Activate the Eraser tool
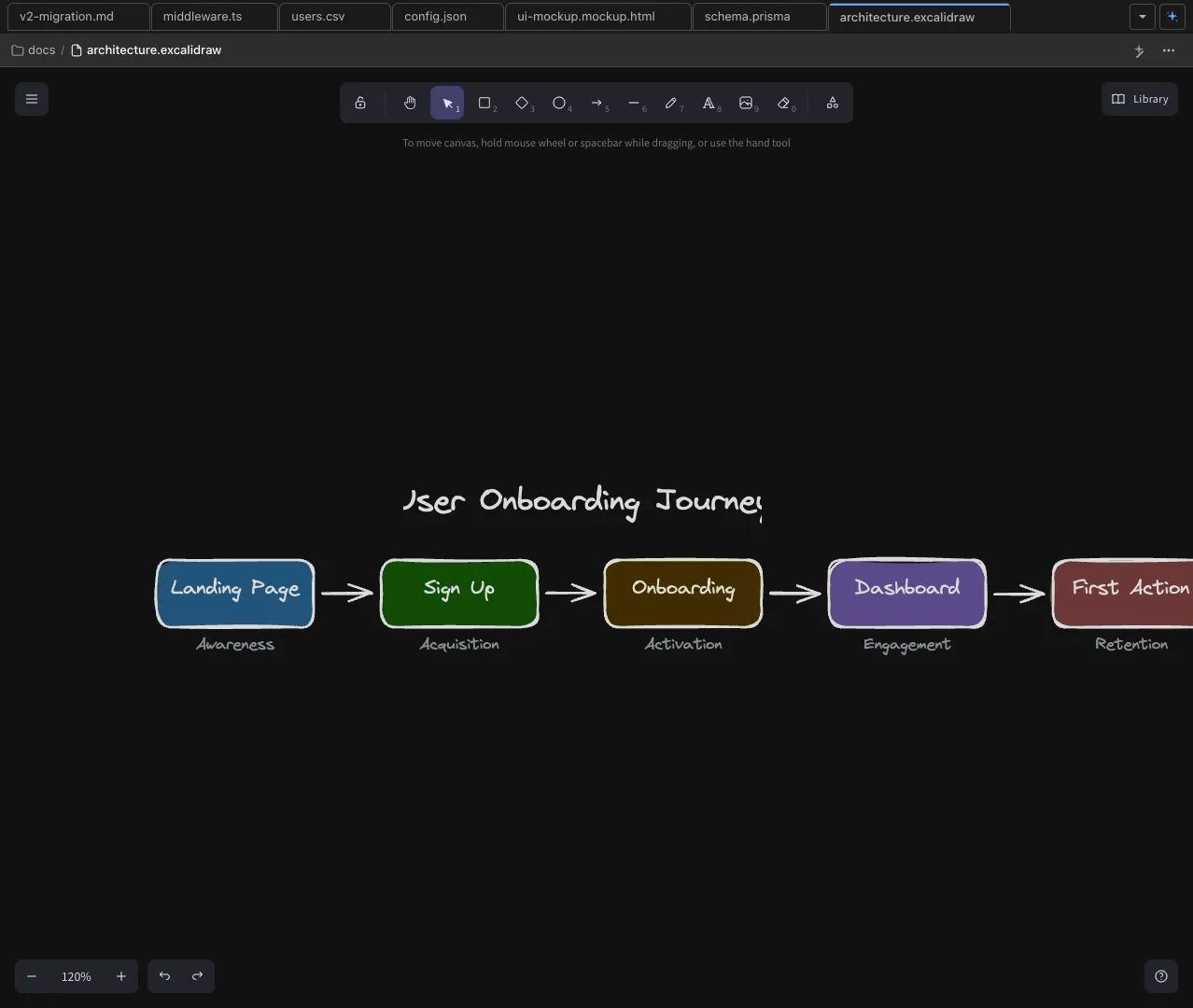The width and height of the screenshot is (1193, 1008). [x=784, y=103]
